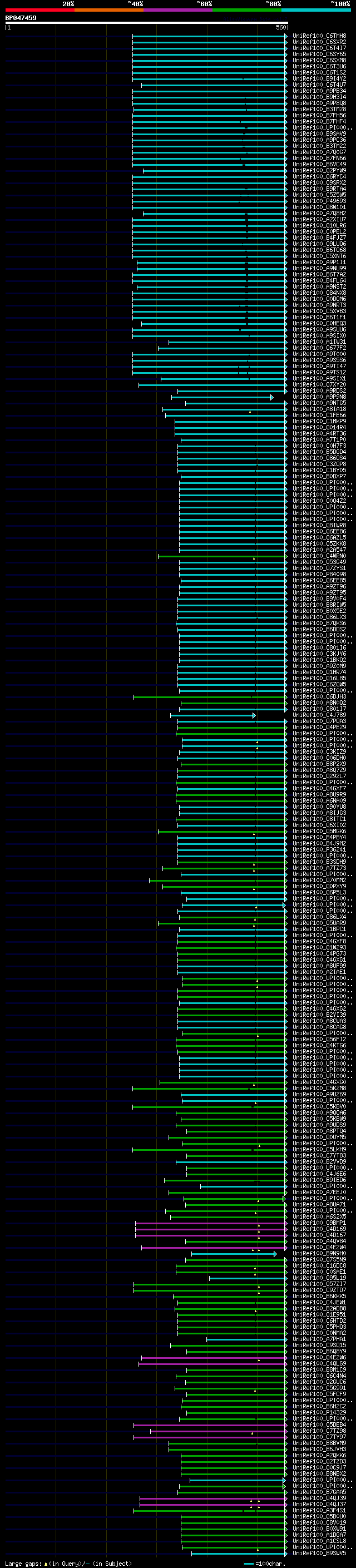356x1568 pixels.
Task: Click label UniRef100_C3KIZ9
Action: pyautogui.click(x=319, y=752)
